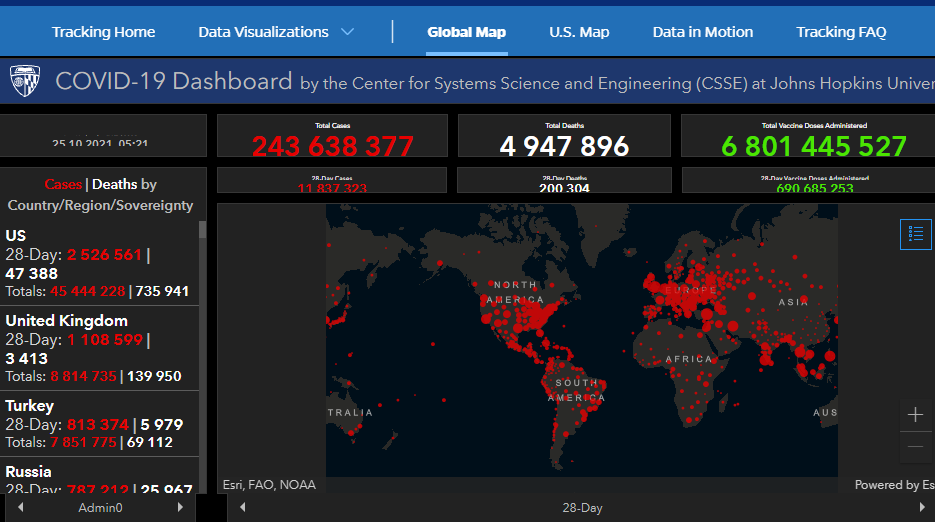The height and width of the screenshot is (522, 935).
Task: Go to next Admin level with right arrow
Action: [x=180, y=508]
